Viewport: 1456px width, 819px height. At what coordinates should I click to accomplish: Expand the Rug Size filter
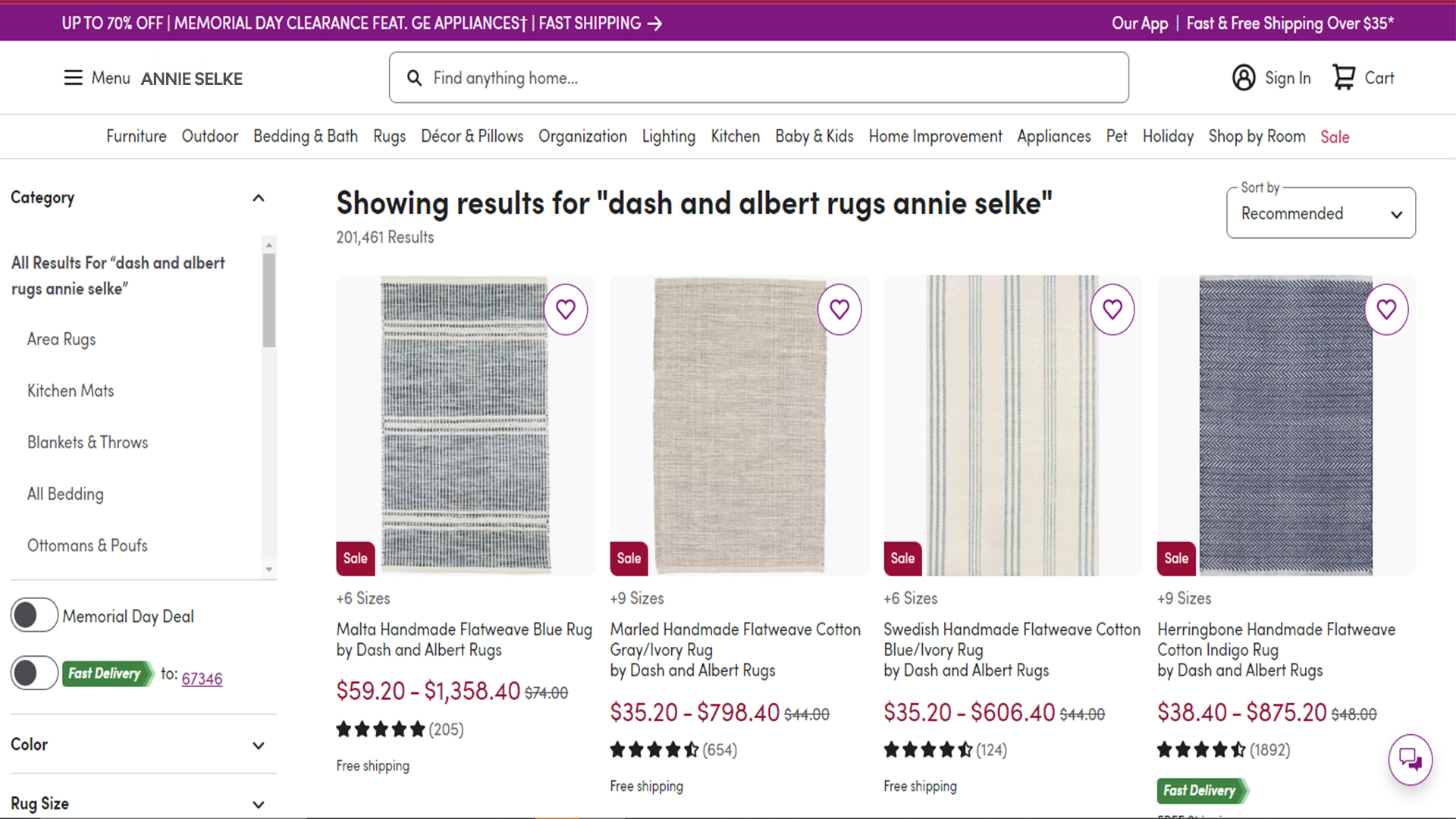(258, 805)
